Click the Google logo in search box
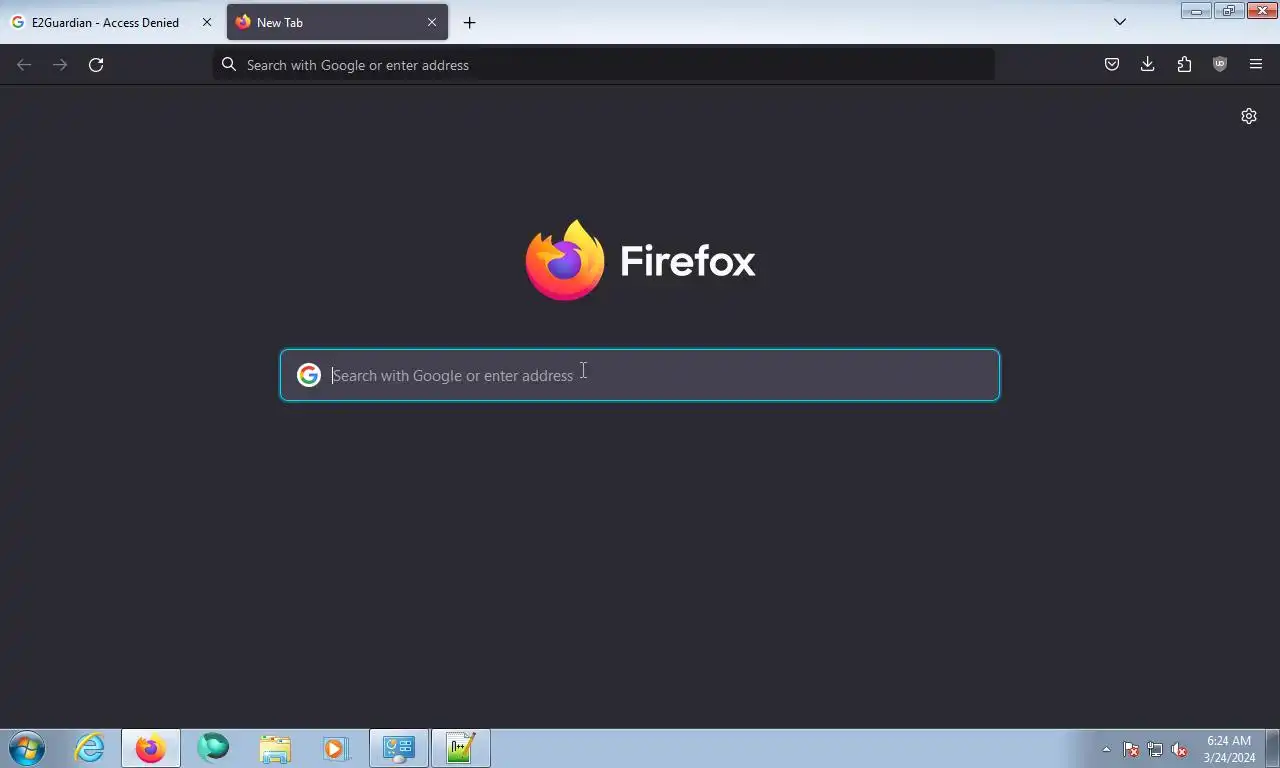 309,375
